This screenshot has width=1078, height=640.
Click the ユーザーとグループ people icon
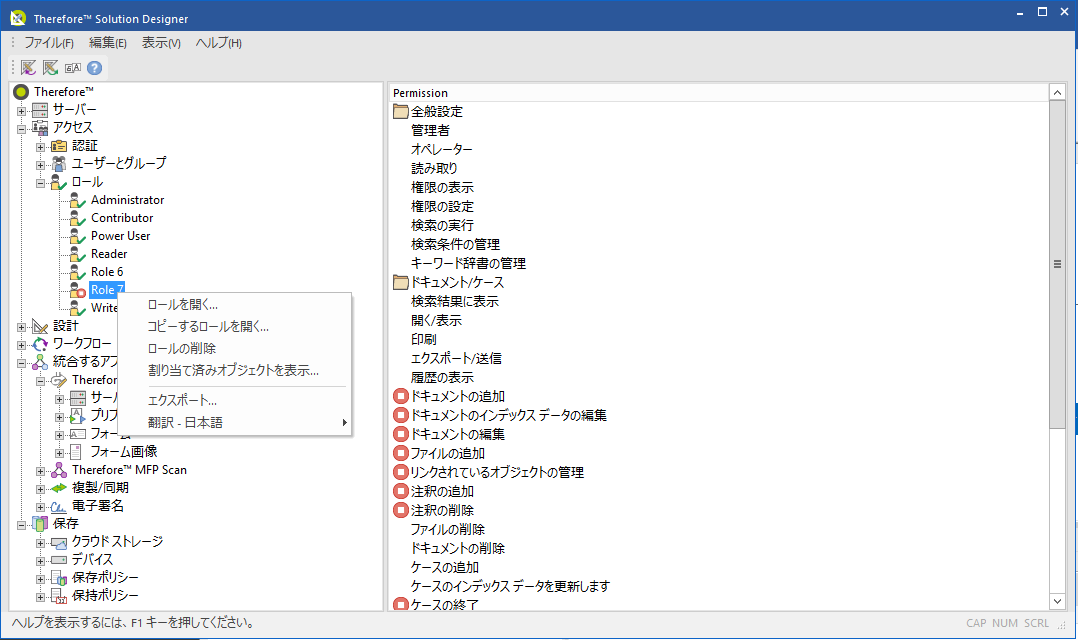tap(59, 164)
